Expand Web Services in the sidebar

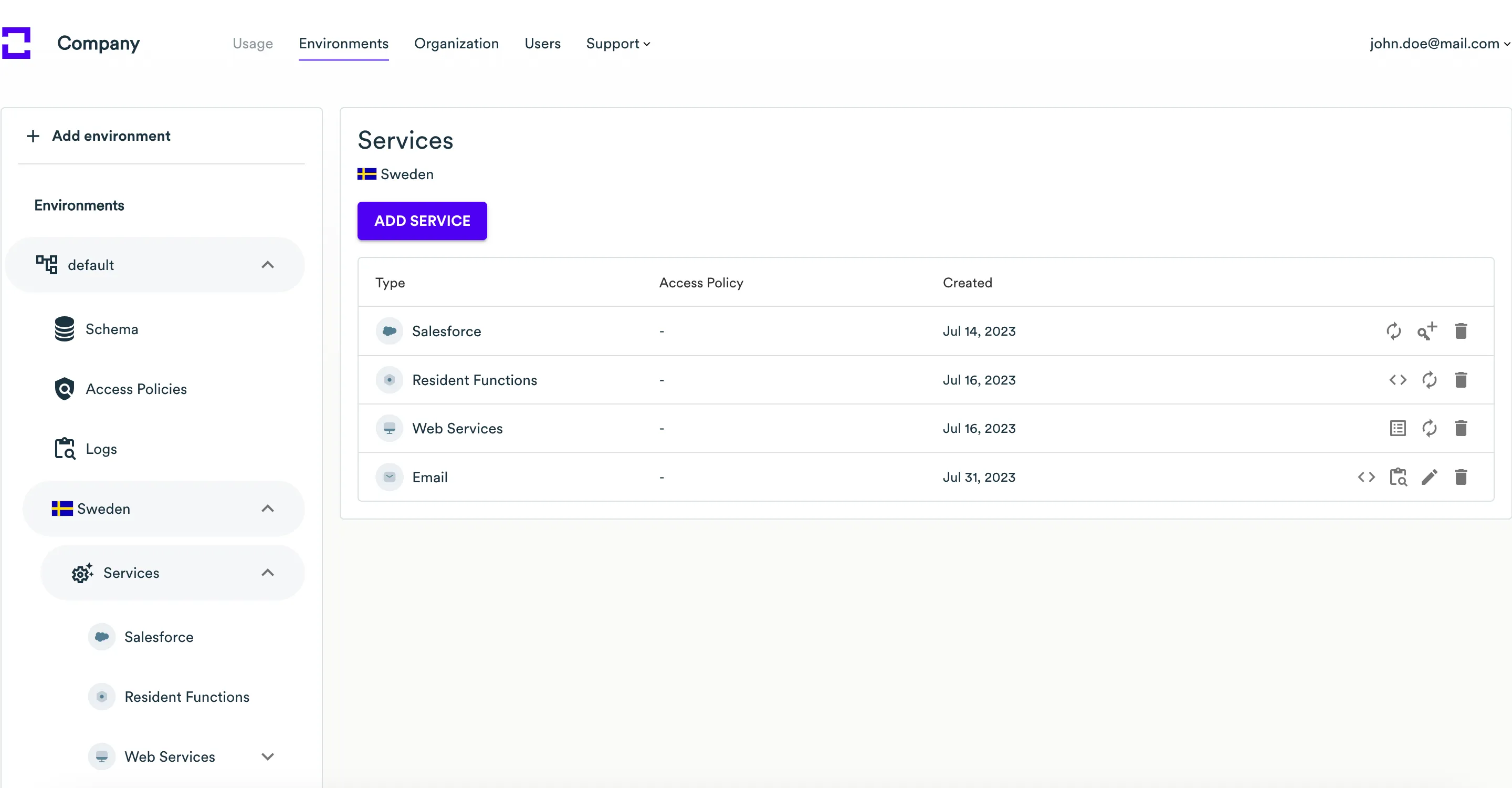(268, 757)
